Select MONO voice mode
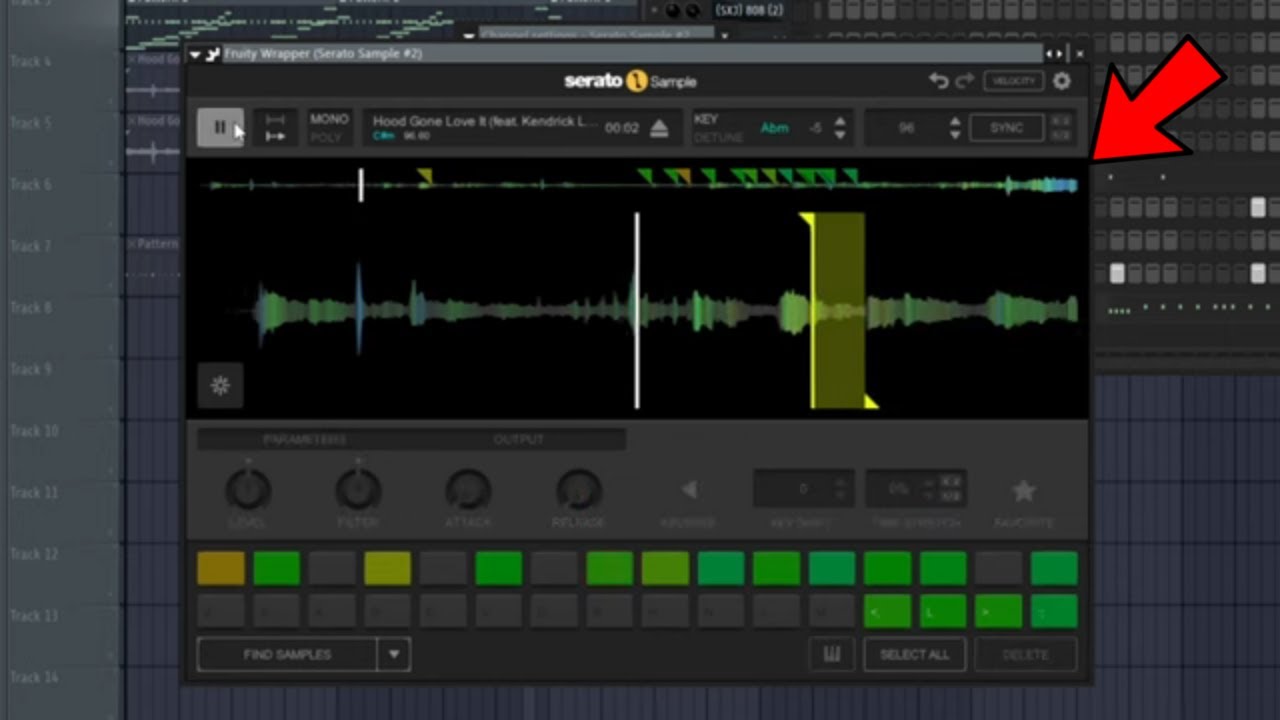Viewport: 1280px width, 720px height. pyautogui.click(x=329, y=119)
